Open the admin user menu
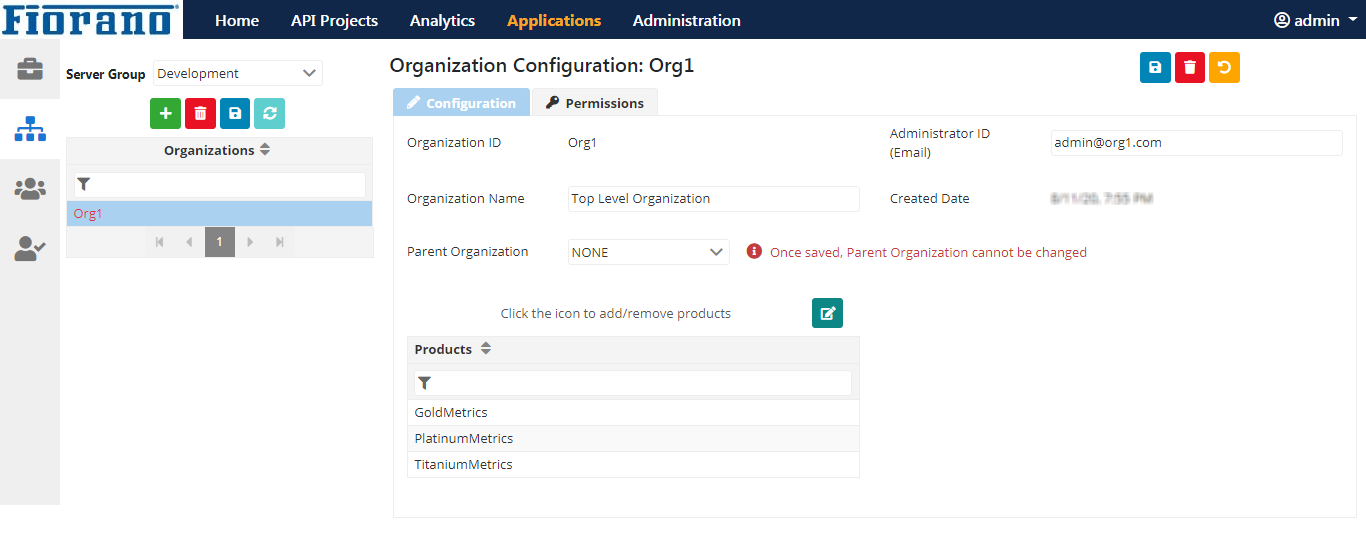The width and height of the screenshot is (1366, 545). pos(1314,20)
